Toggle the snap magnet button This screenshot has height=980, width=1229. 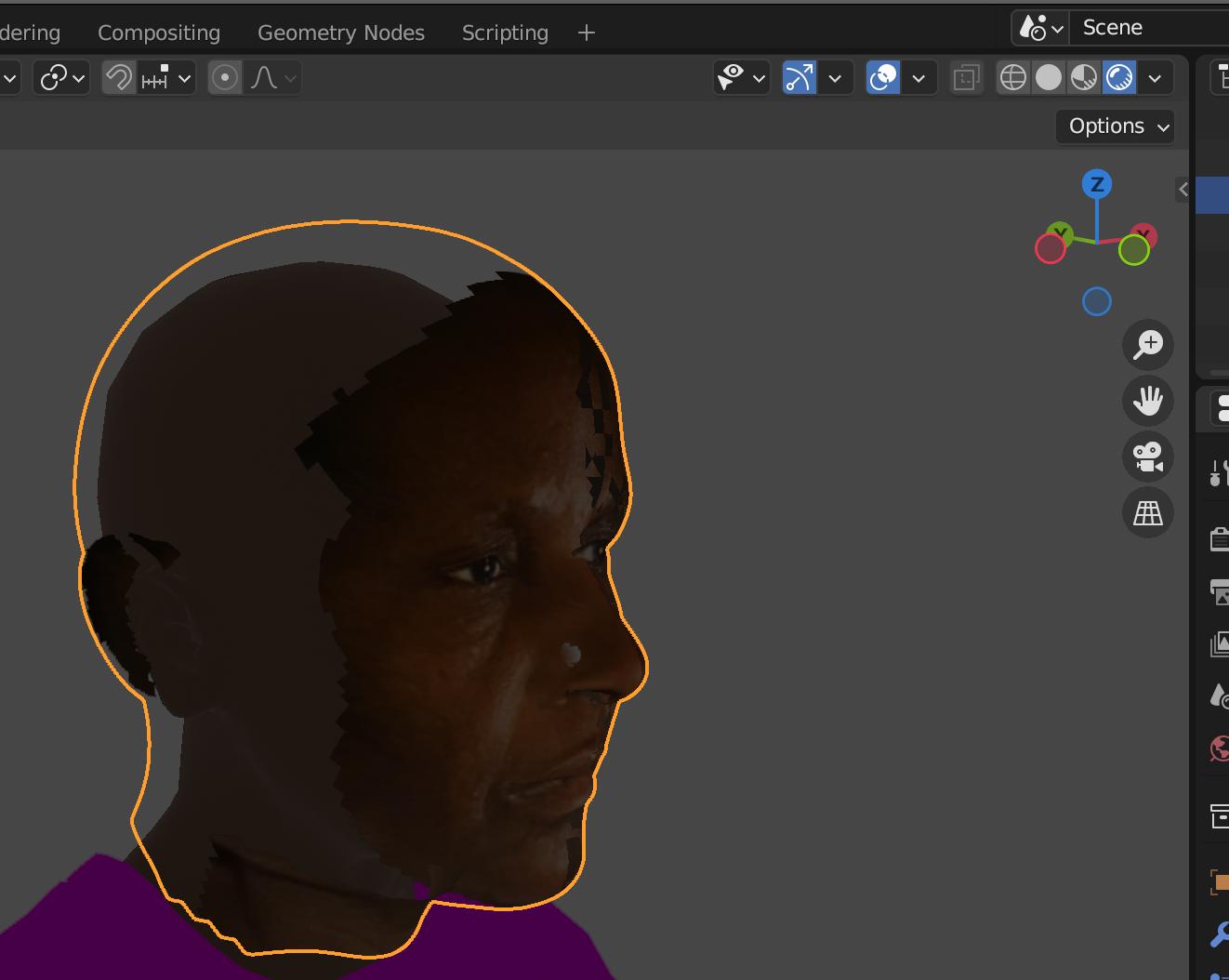click(x=118, y=78)
